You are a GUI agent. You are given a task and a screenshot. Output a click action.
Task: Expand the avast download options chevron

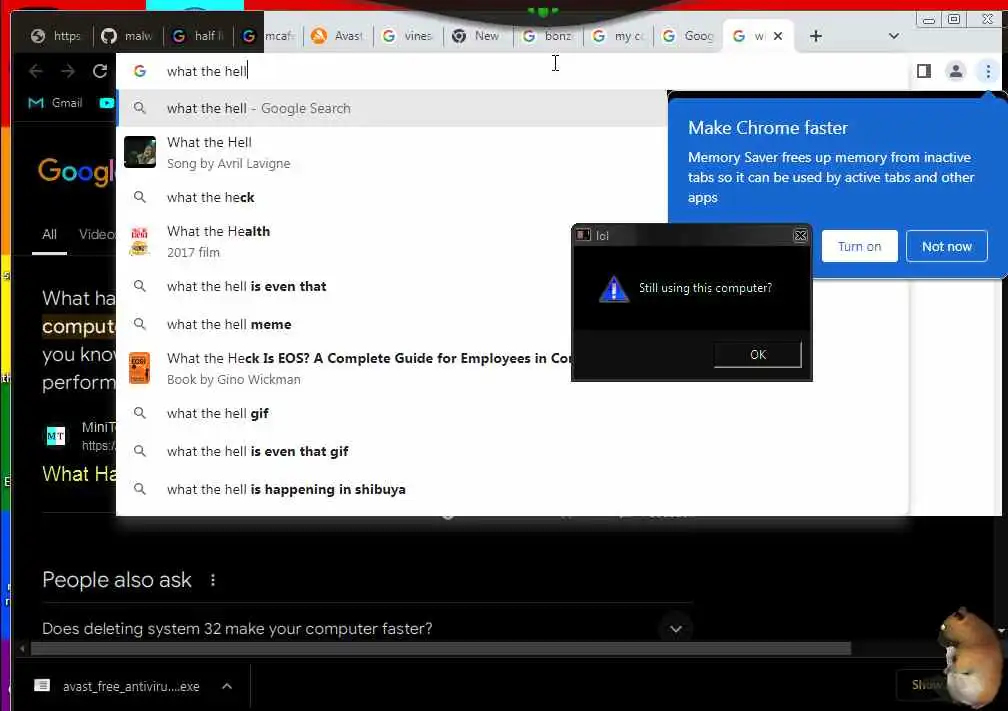[x=227, y=687]
